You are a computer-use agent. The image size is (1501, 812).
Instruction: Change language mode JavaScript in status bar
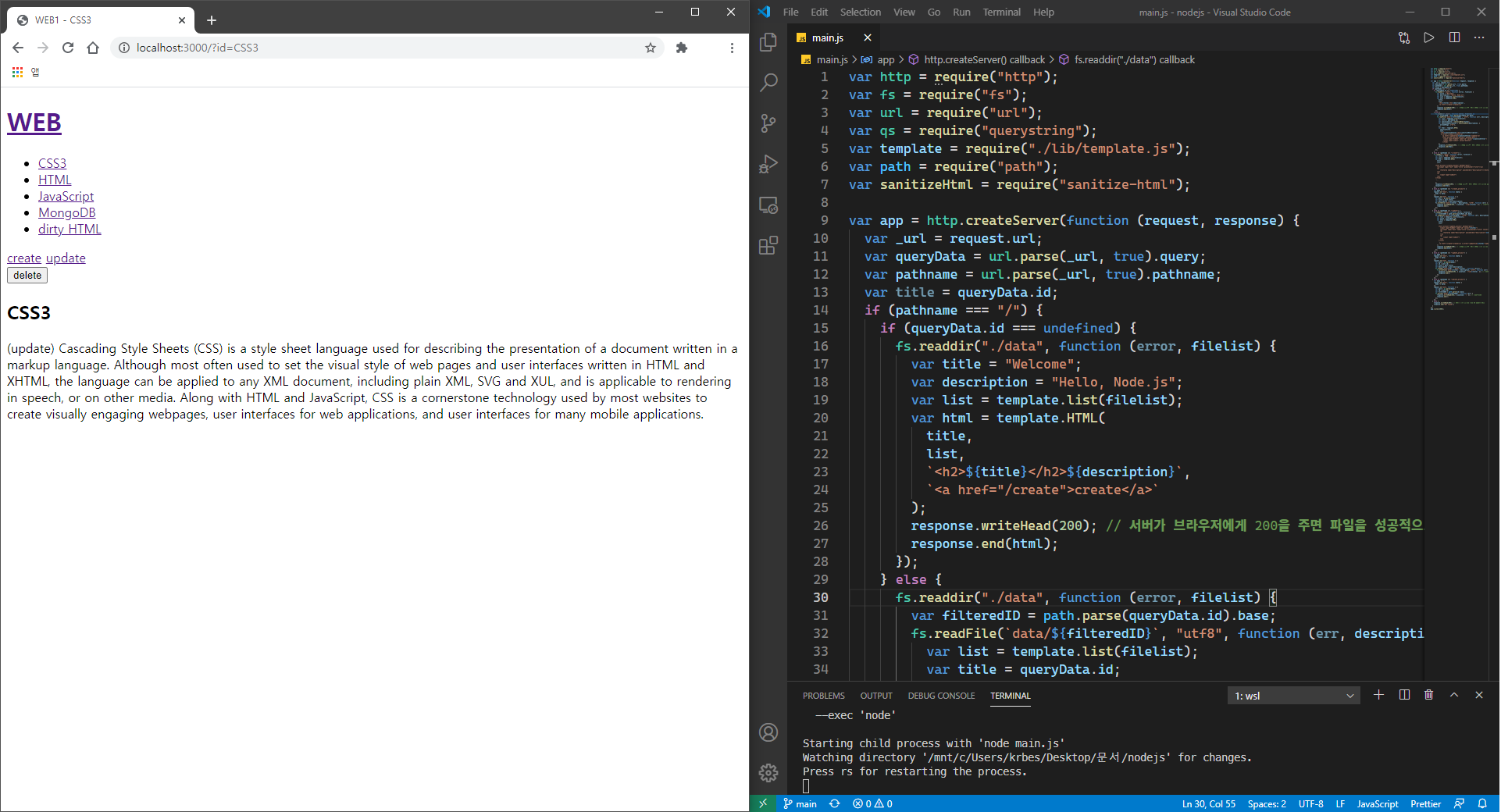pyautogui.click(x=1377, y=803)
